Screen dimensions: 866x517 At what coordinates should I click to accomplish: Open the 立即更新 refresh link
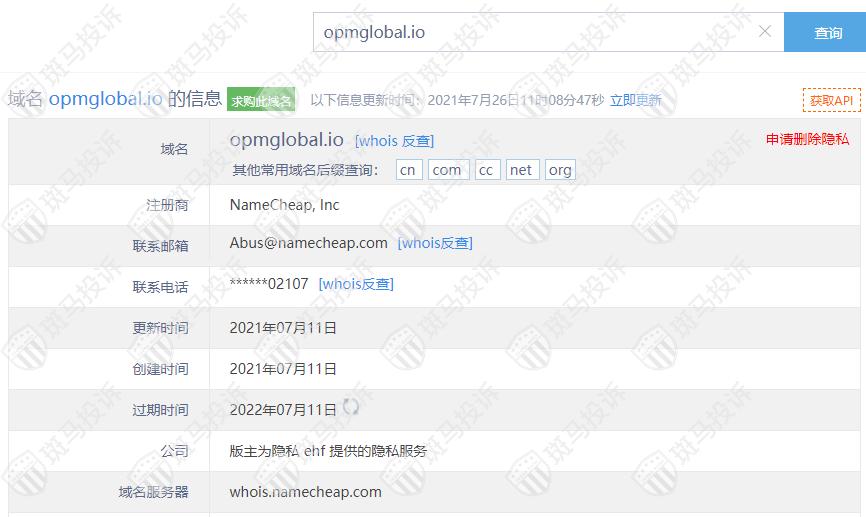click(x=635, y=100)
